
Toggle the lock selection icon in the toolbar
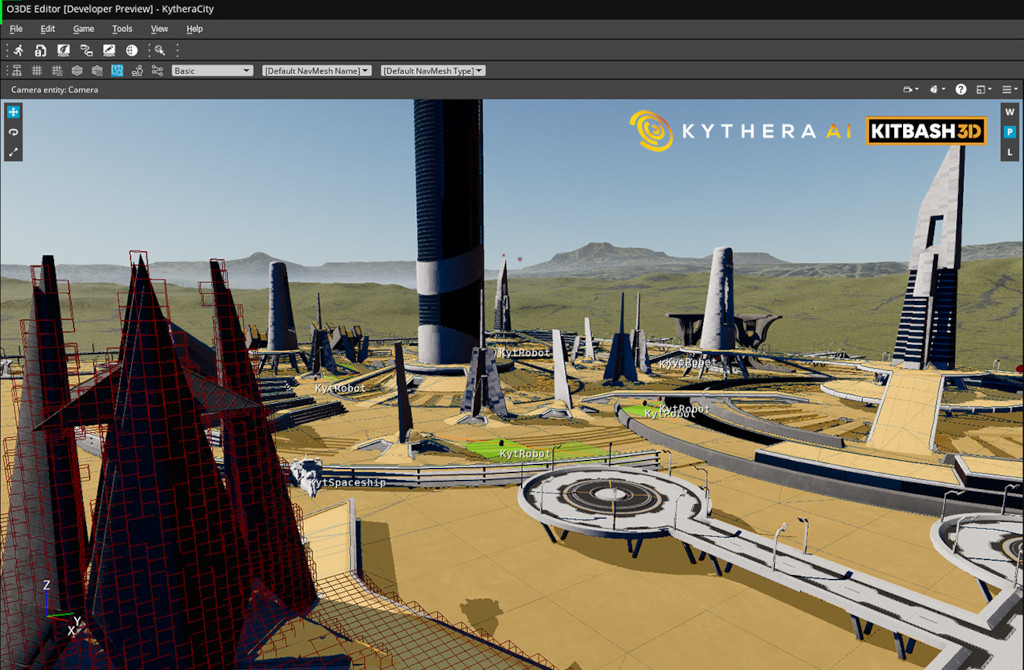click(40, 50)
